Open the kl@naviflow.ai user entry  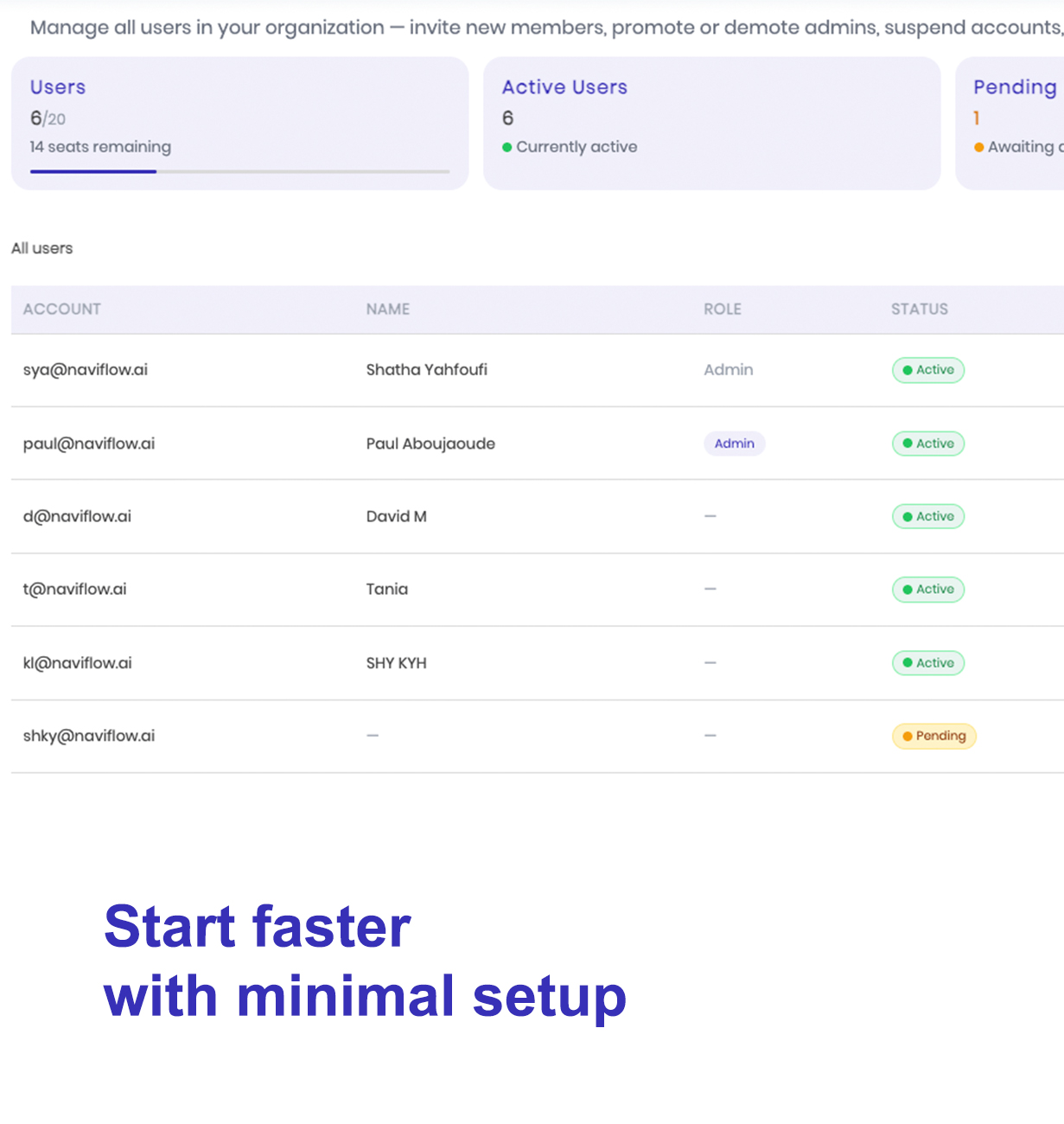pos(538,663)
